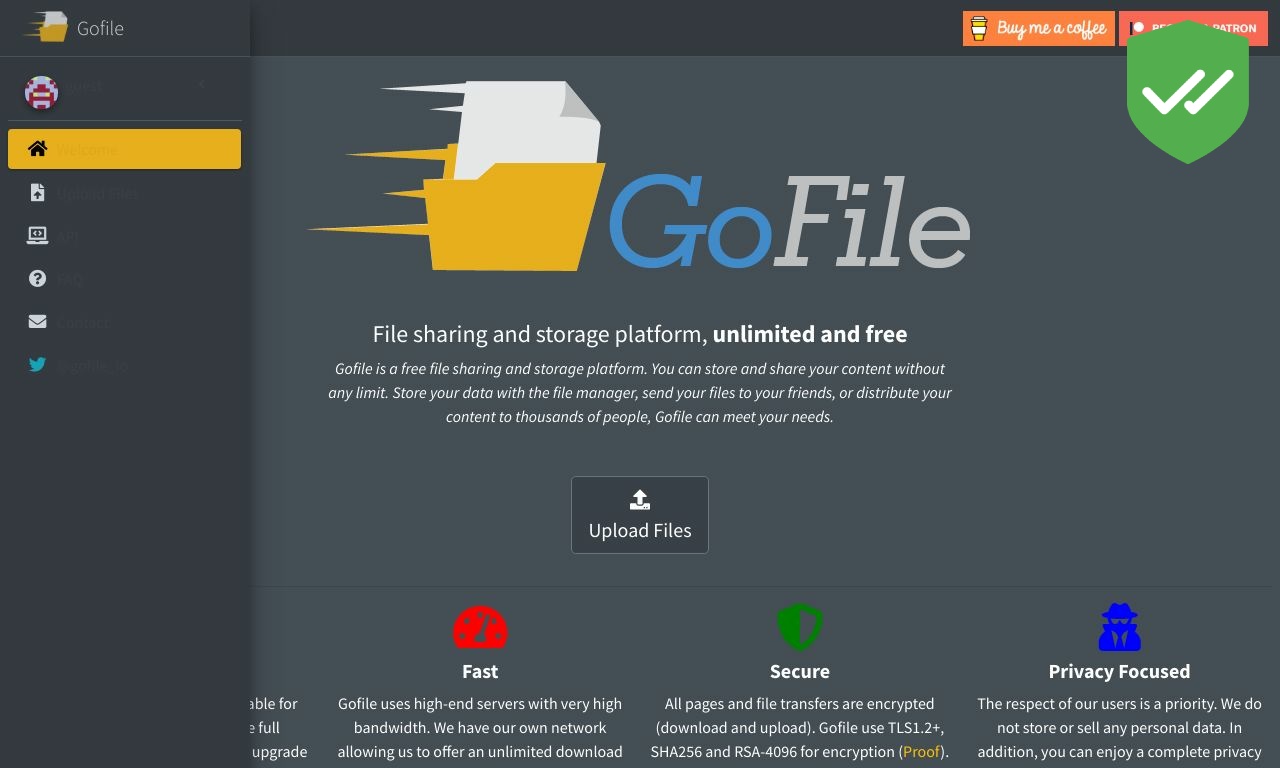Visit the @gofile_io Twitter bird icon

pyautogui.click(x=37, y=365)
